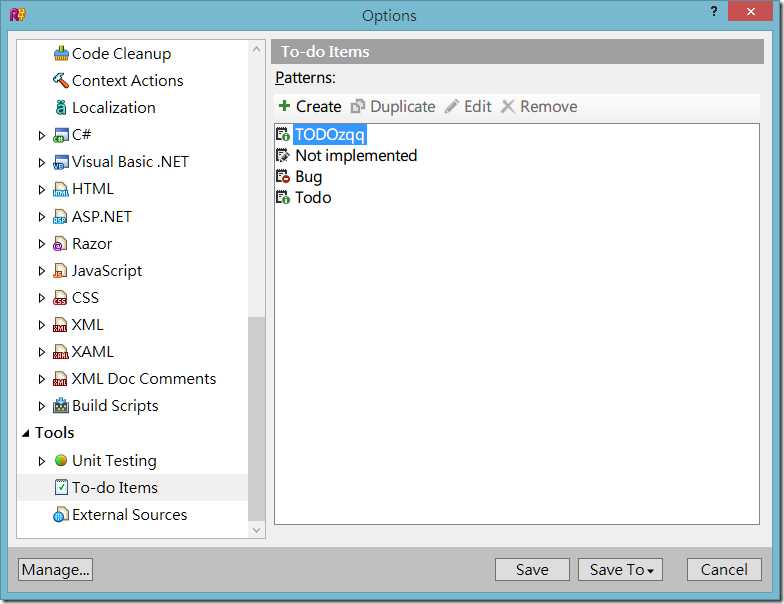Click the CSS file icon
This screenshot has height=604, width=784.
60,298
